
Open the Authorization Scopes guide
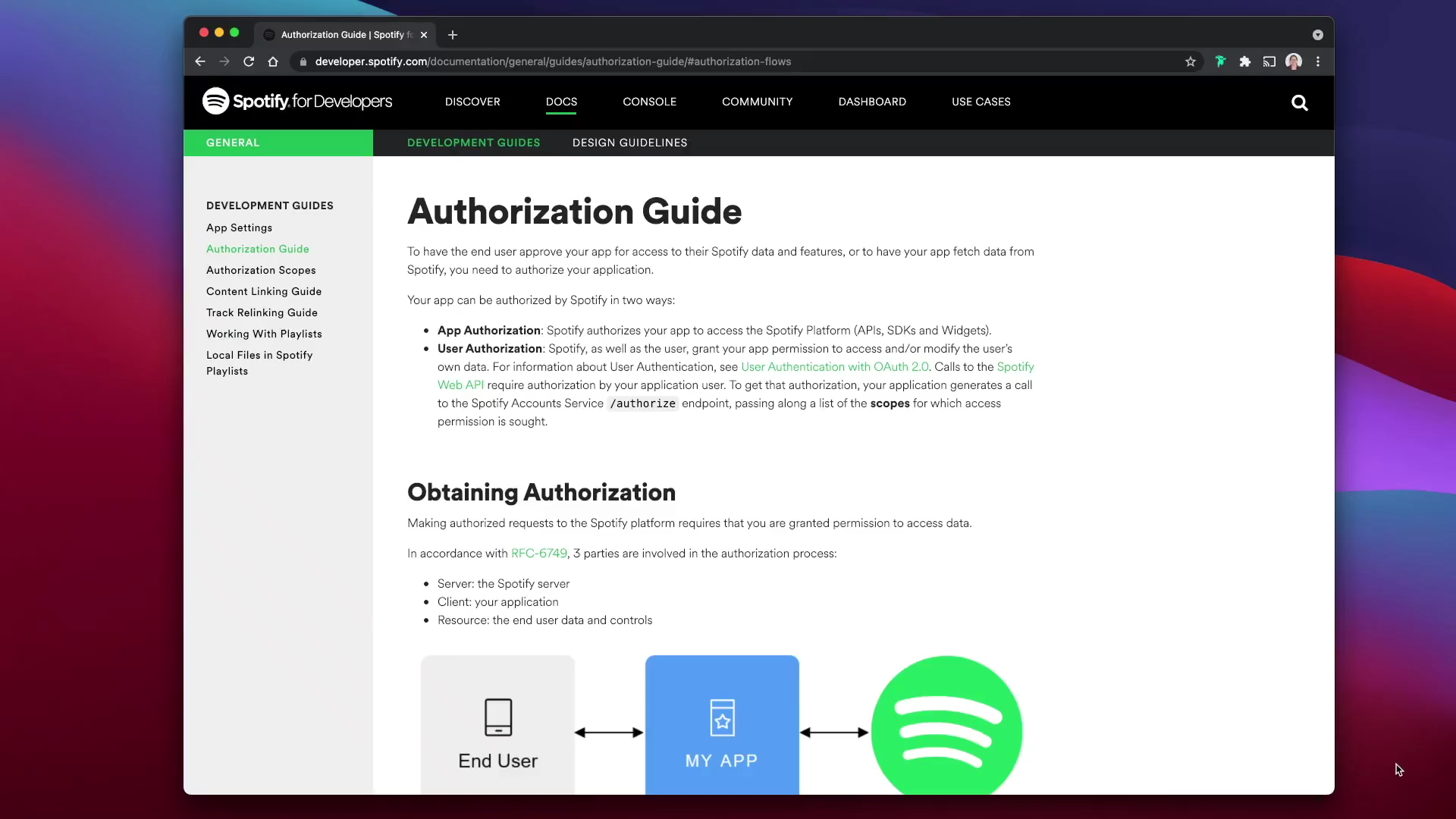(261, 269)
